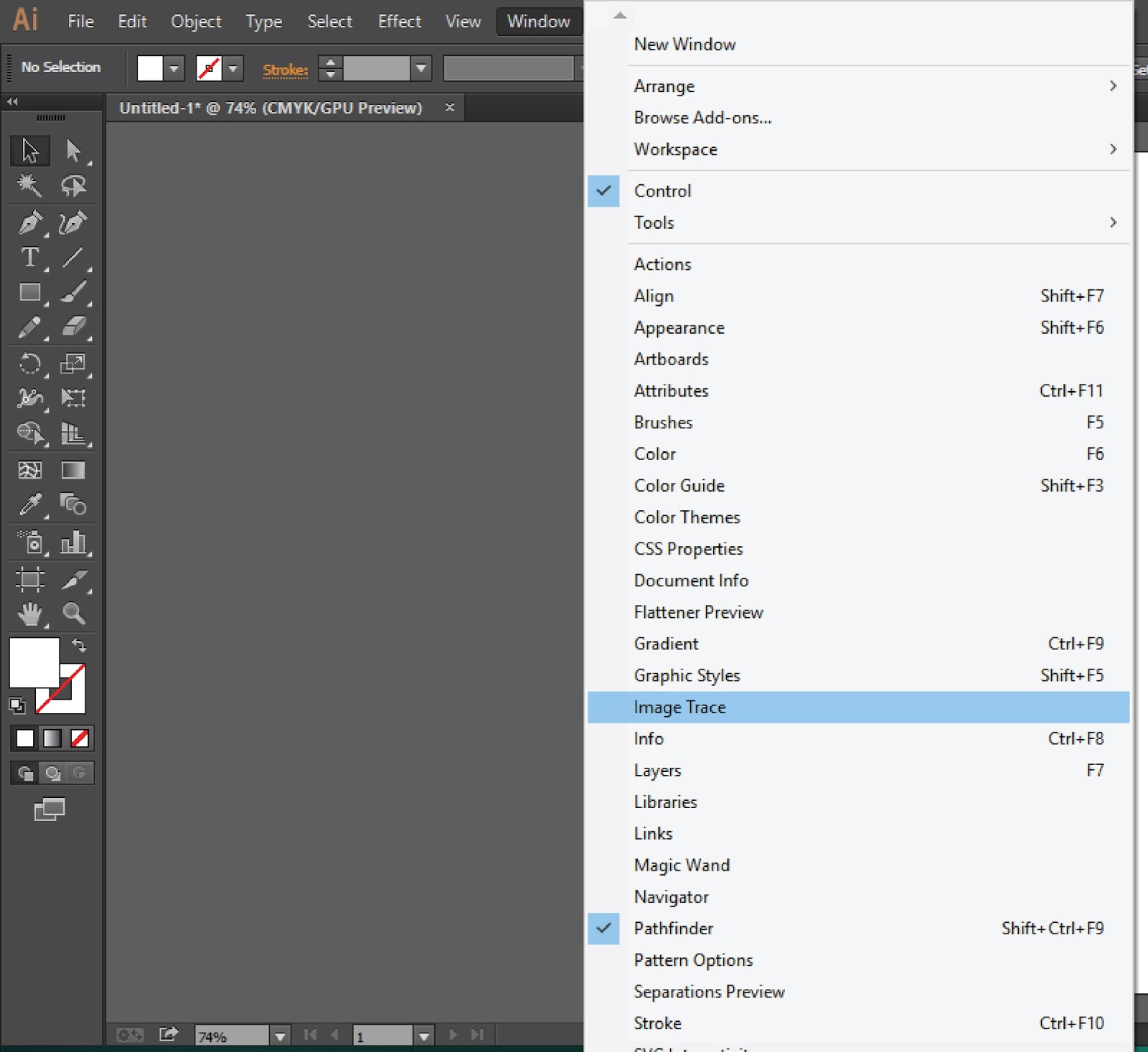Select the Rectangle tool

(x=29, y=292)
